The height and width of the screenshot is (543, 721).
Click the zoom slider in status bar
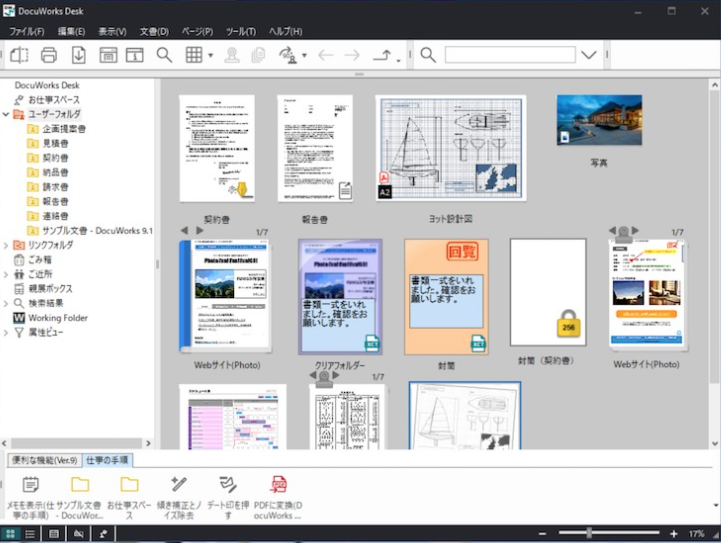click(589, 534)
